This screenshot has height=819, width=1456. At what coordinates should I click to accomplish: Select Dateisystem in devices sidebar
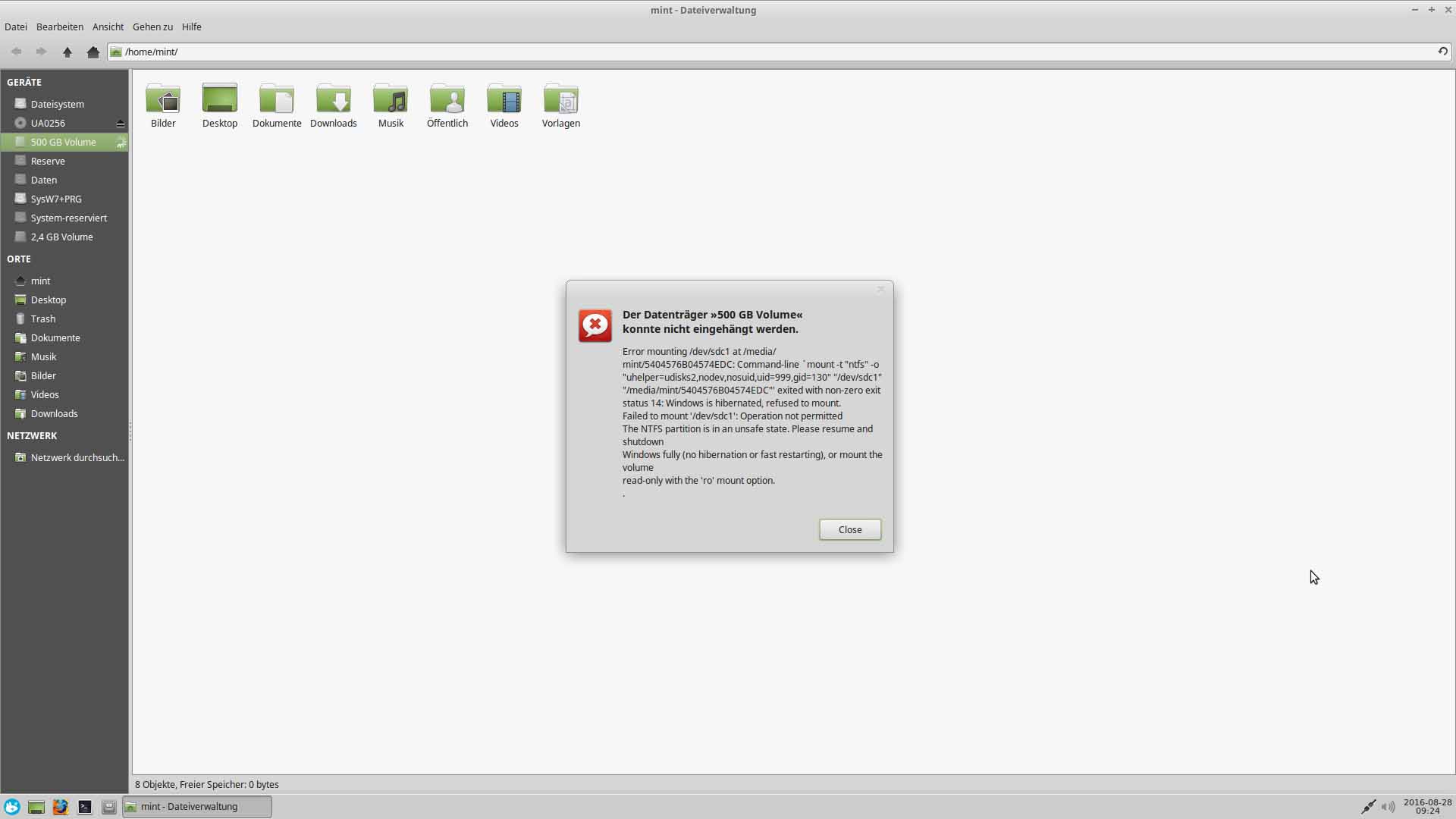point(57,104)
